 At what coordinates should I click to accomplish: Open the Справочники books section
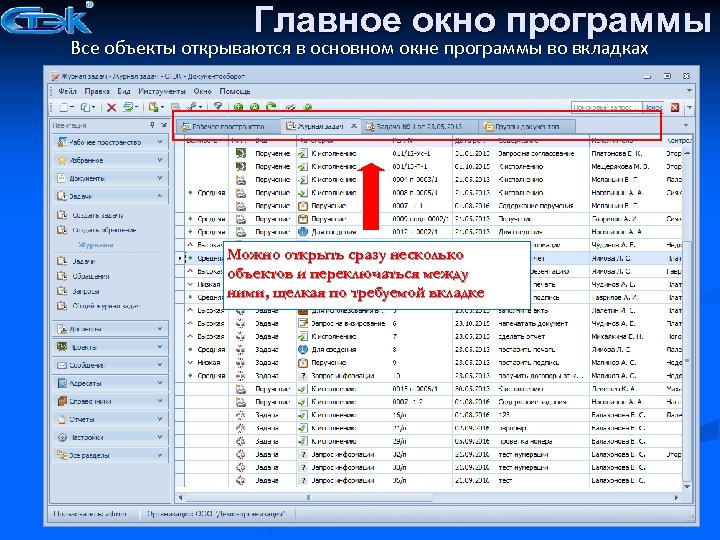(110, 401)
